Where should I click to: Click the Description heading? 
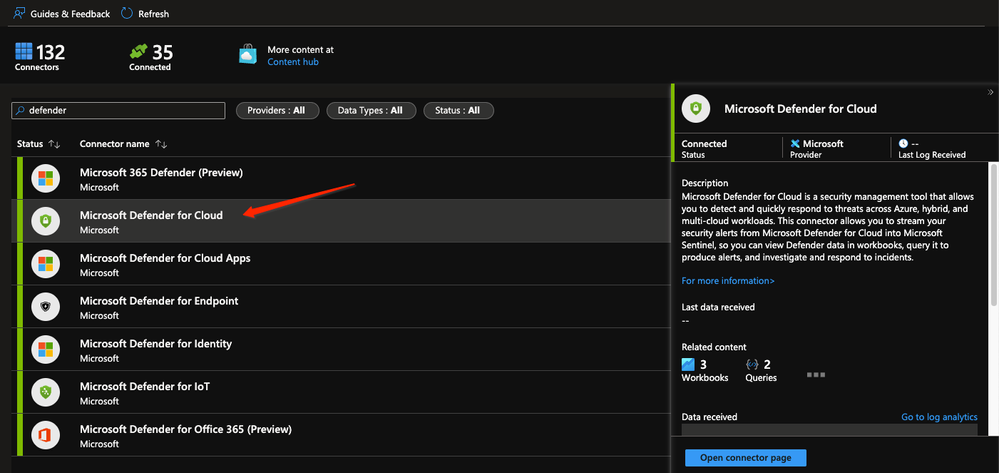pyautogui.click(x=705, y=183)
